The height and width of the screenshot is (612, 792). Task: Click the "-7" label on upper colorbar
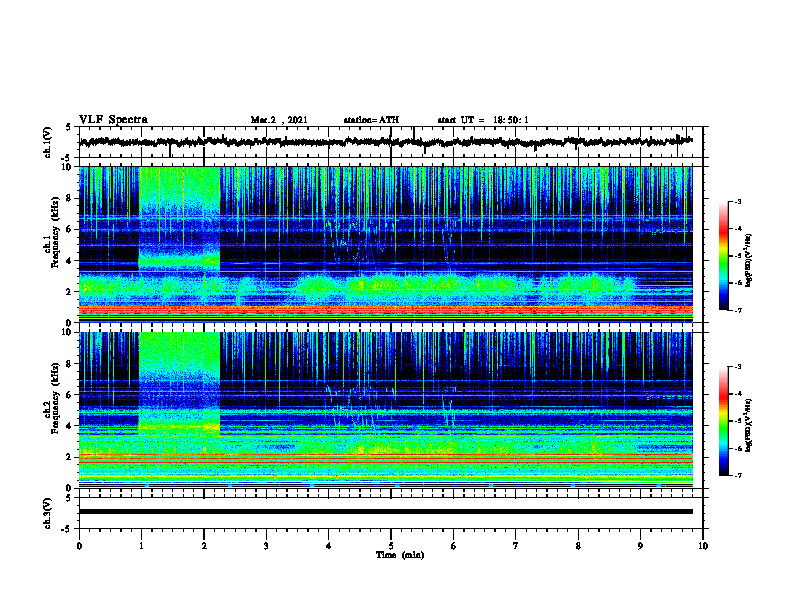coord(738,310)
